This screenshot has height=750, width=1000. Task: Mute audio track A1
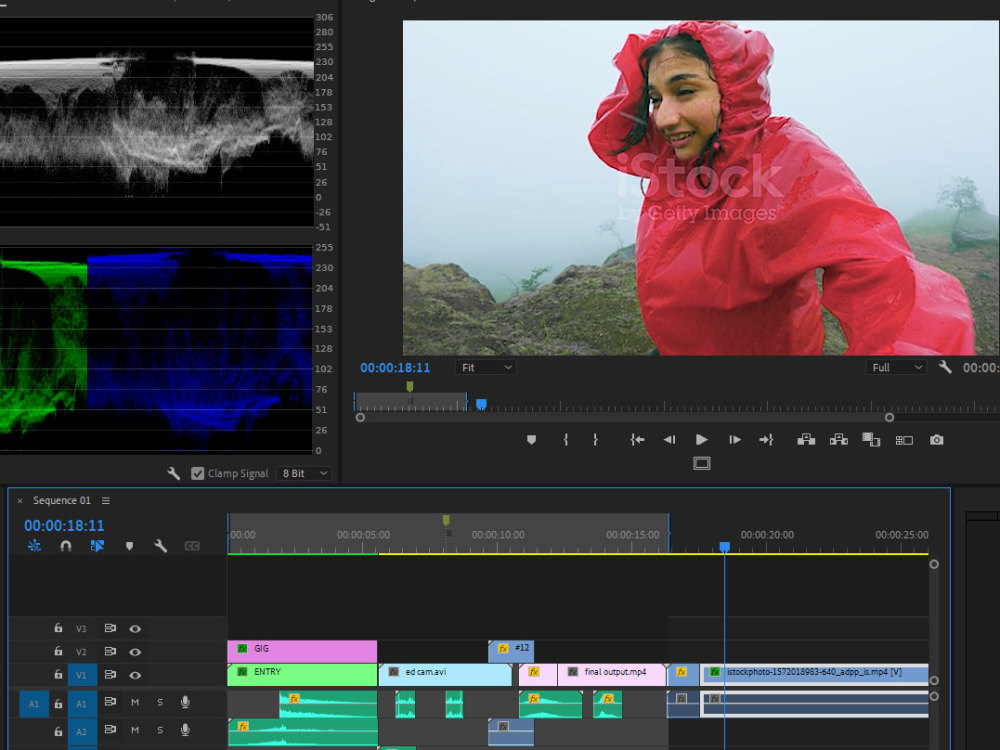(x=135, y=702)
